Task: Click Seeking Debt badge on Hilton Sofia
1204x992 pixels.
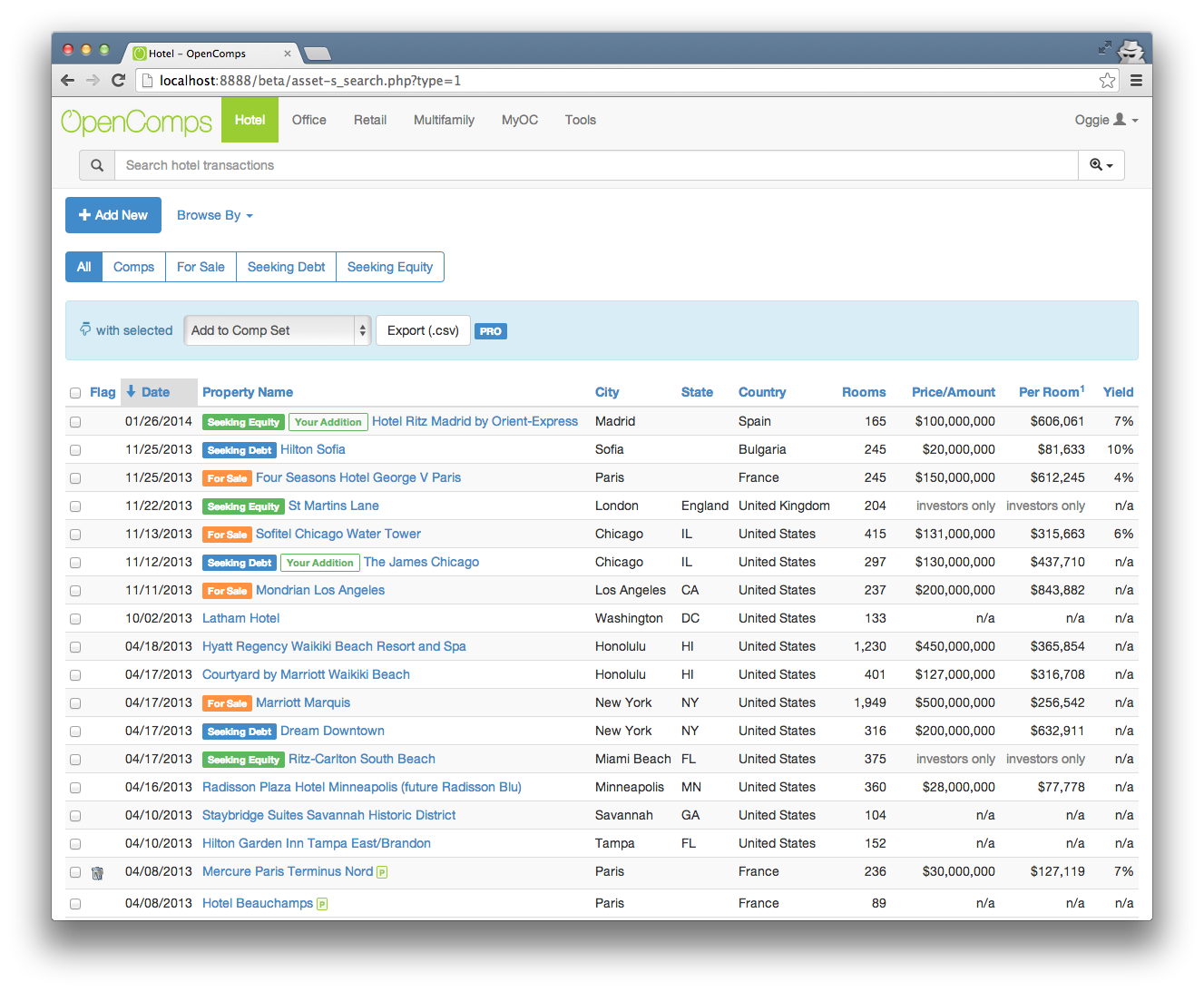Action: pyautogui.click(x=240, y=450)
